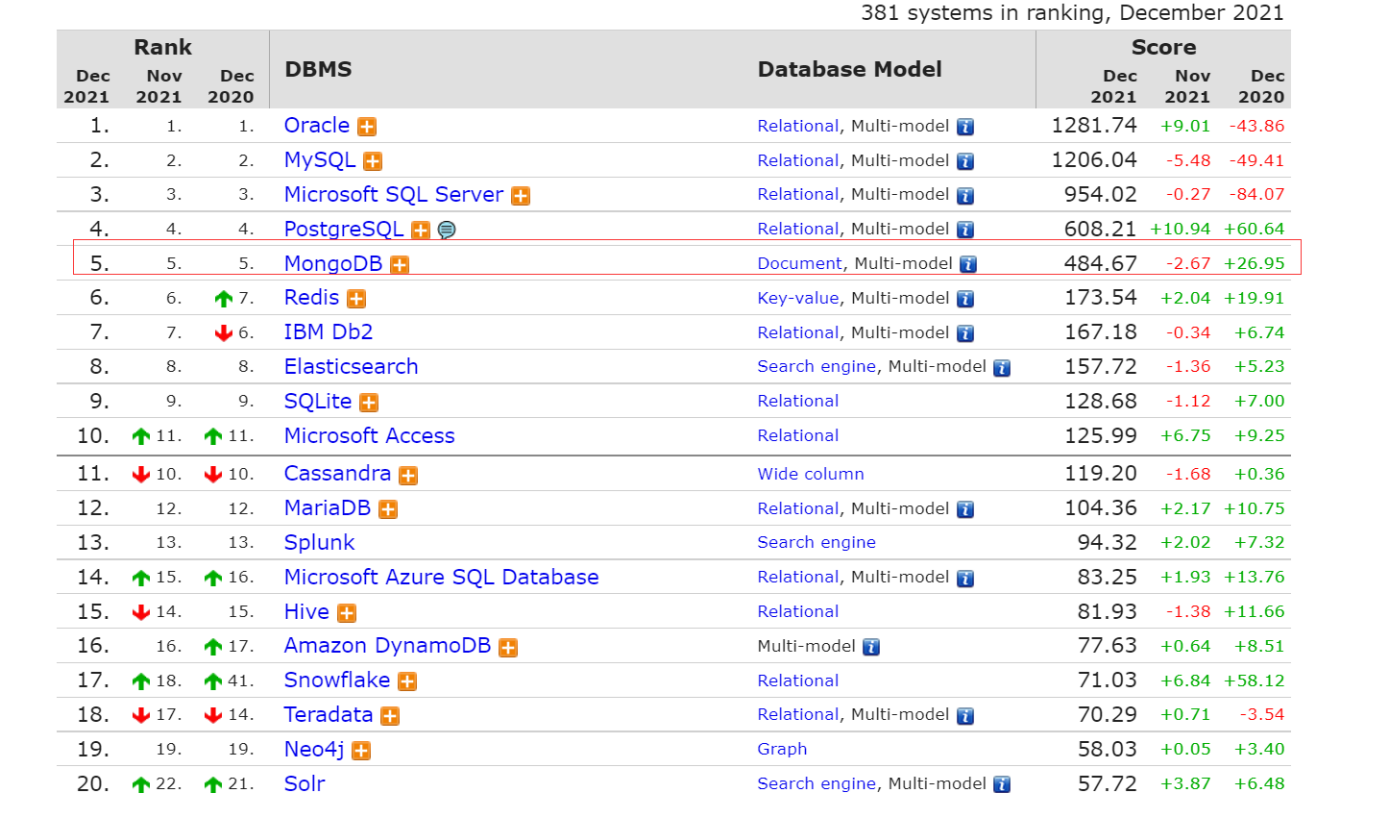
Task: Open the IBM Db2 link
Action: click(328, 332)
